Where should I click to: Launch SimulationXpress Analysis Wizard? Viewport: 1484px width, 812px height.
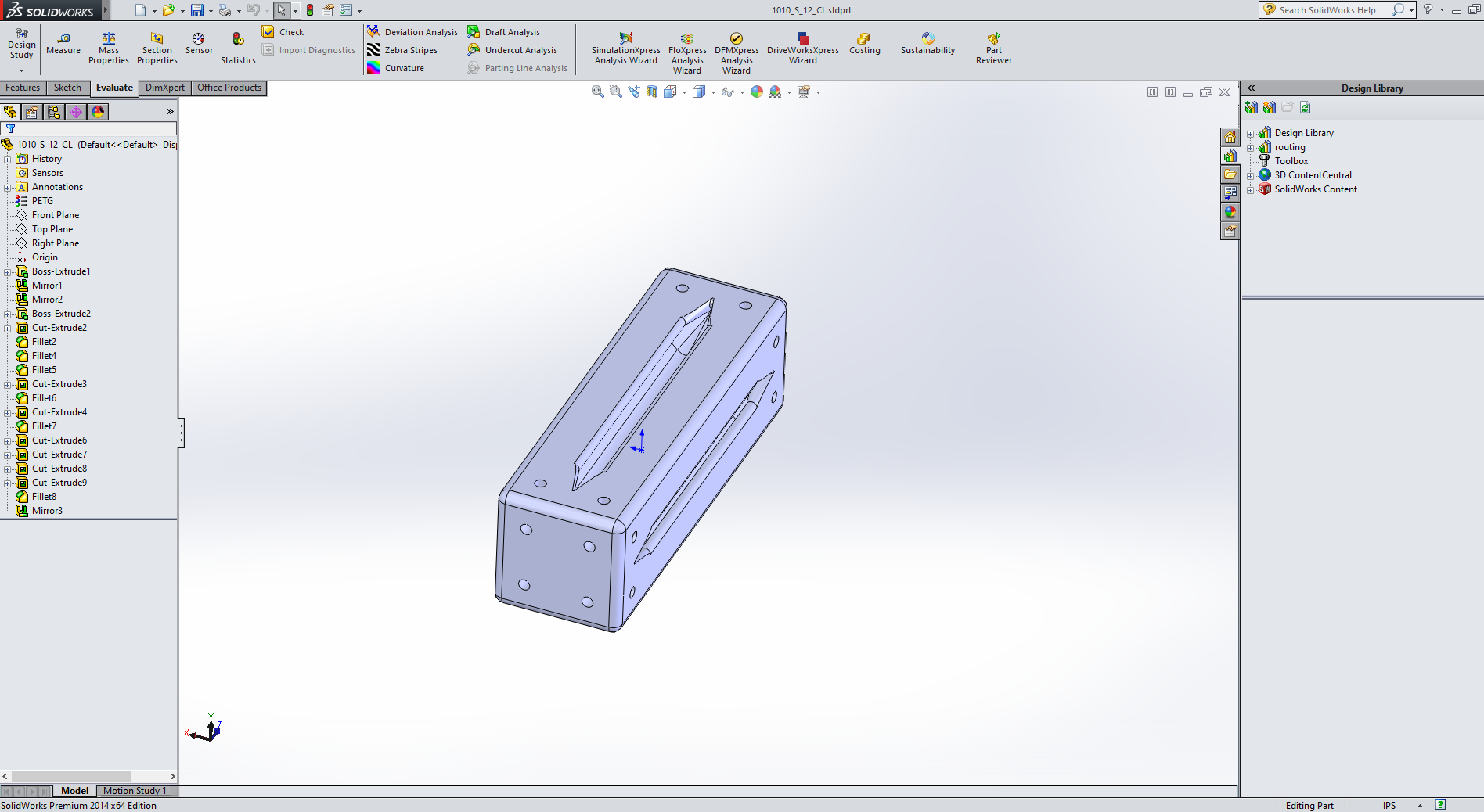click(625, 49)
